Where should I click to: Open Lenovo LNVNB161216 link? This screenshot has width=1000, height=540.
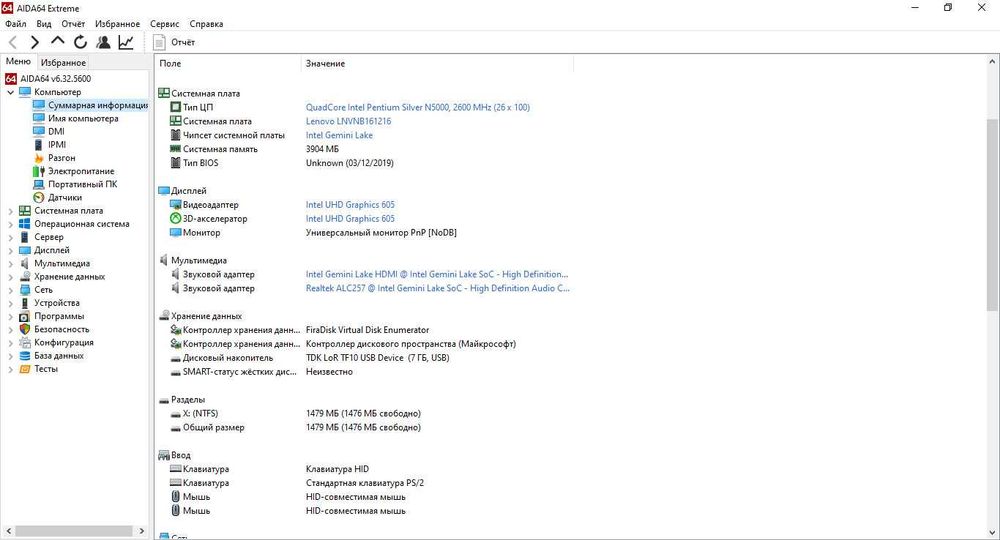(348, 121)
